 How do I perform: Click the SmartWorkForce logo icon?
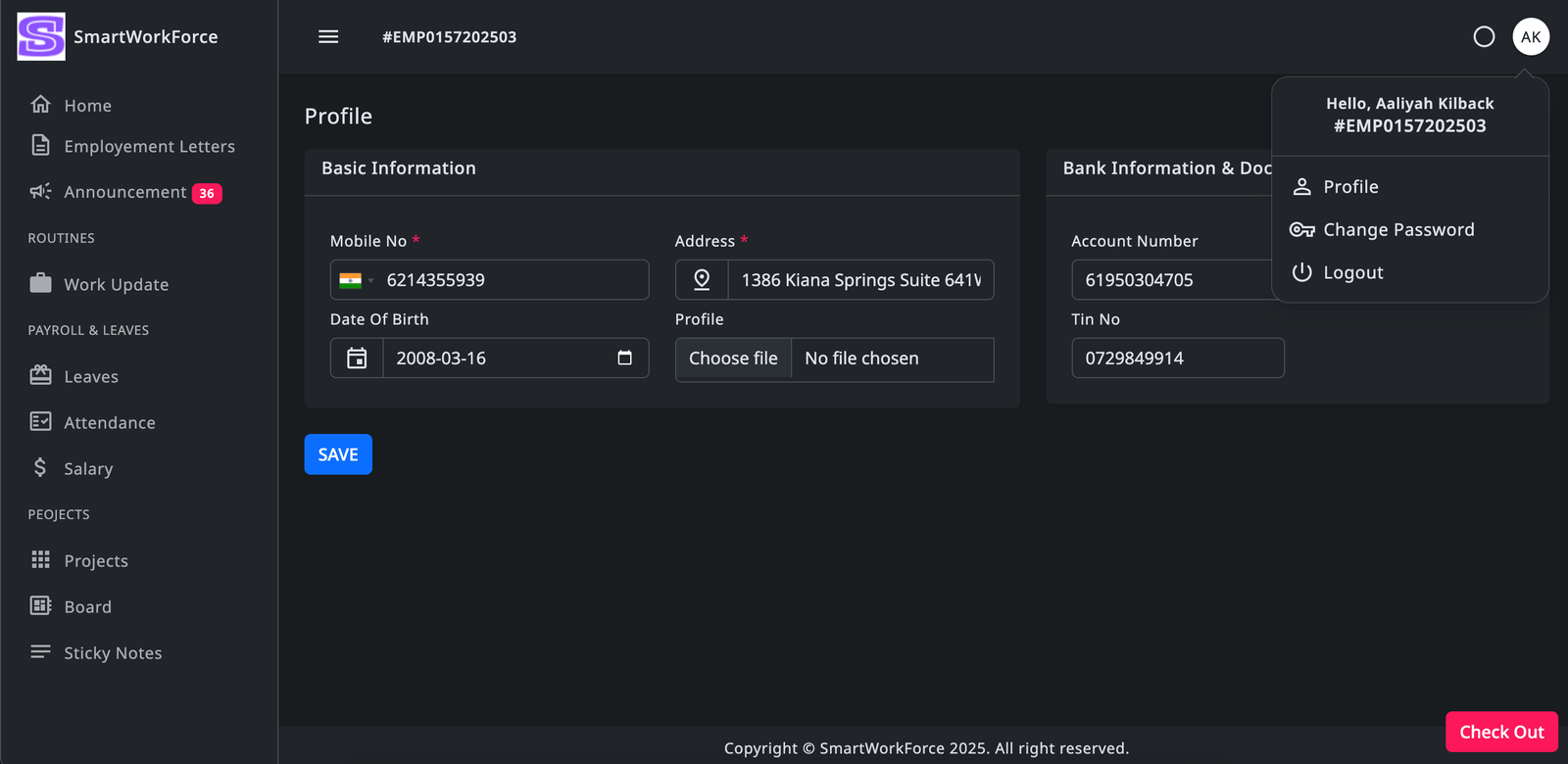pos(41,36)
